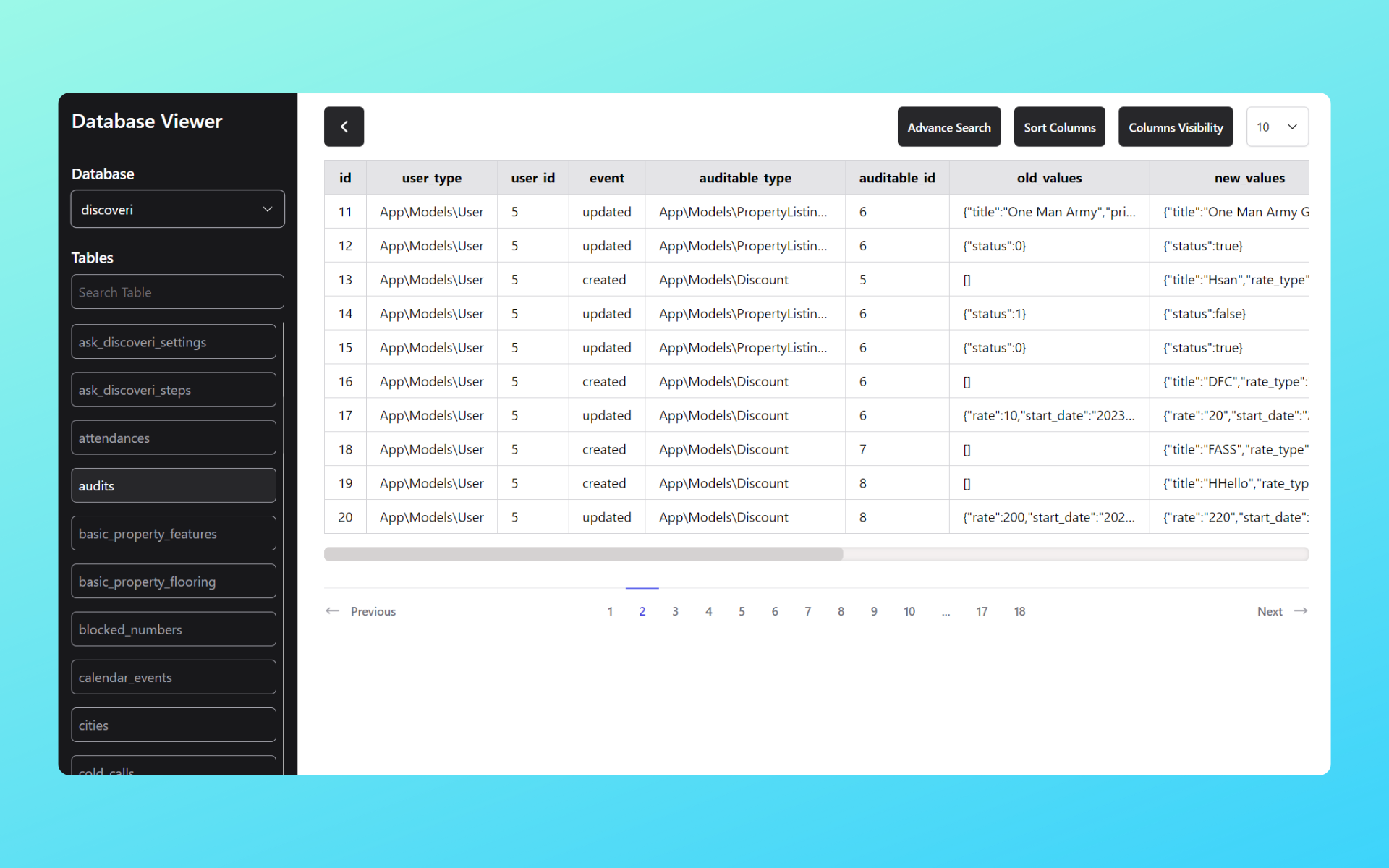
Task: Click into the Search Table field
Action: click(x=177, y=292)
